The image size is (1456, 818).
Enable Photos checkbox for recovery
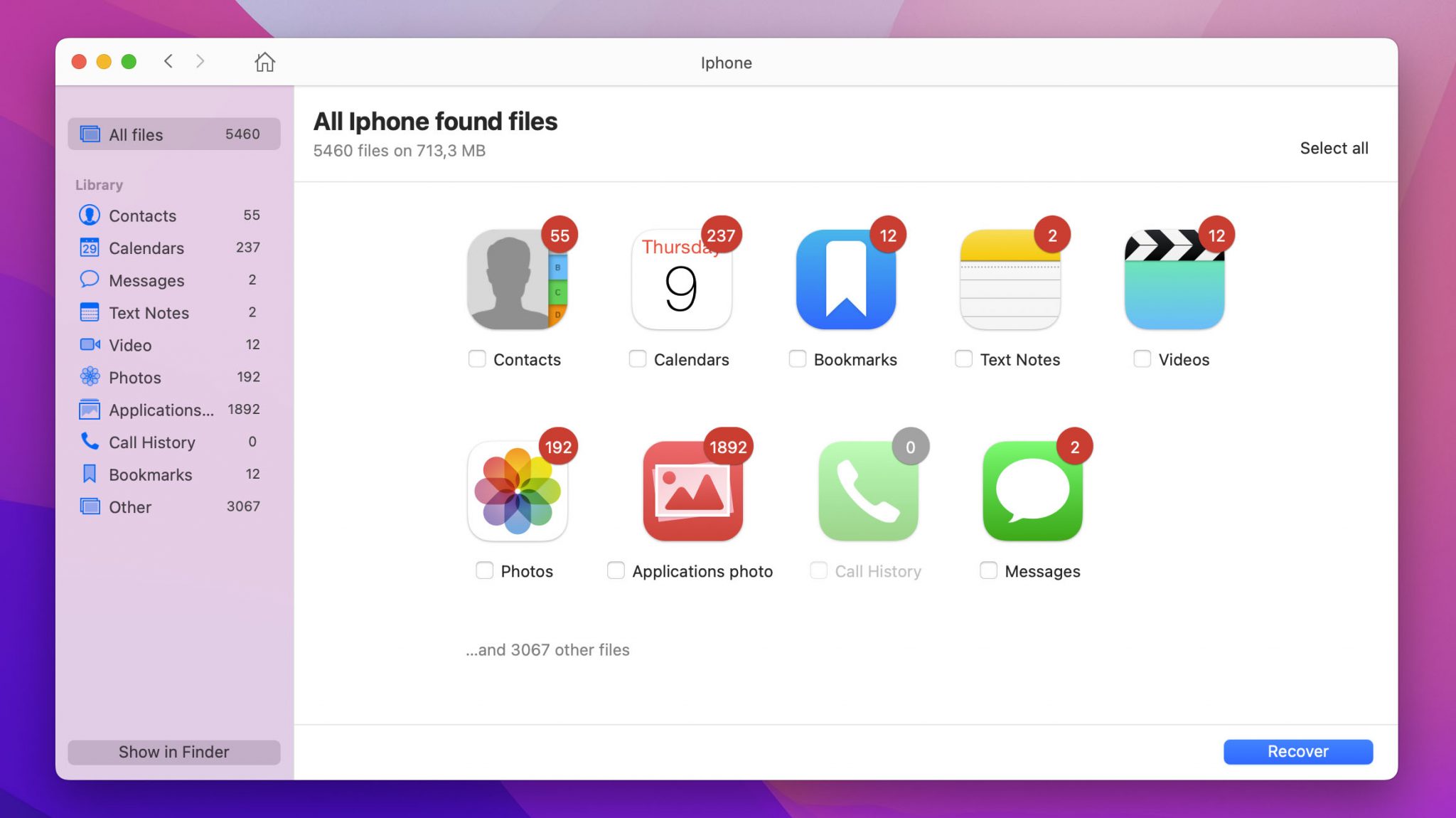(x=485, y=570)
